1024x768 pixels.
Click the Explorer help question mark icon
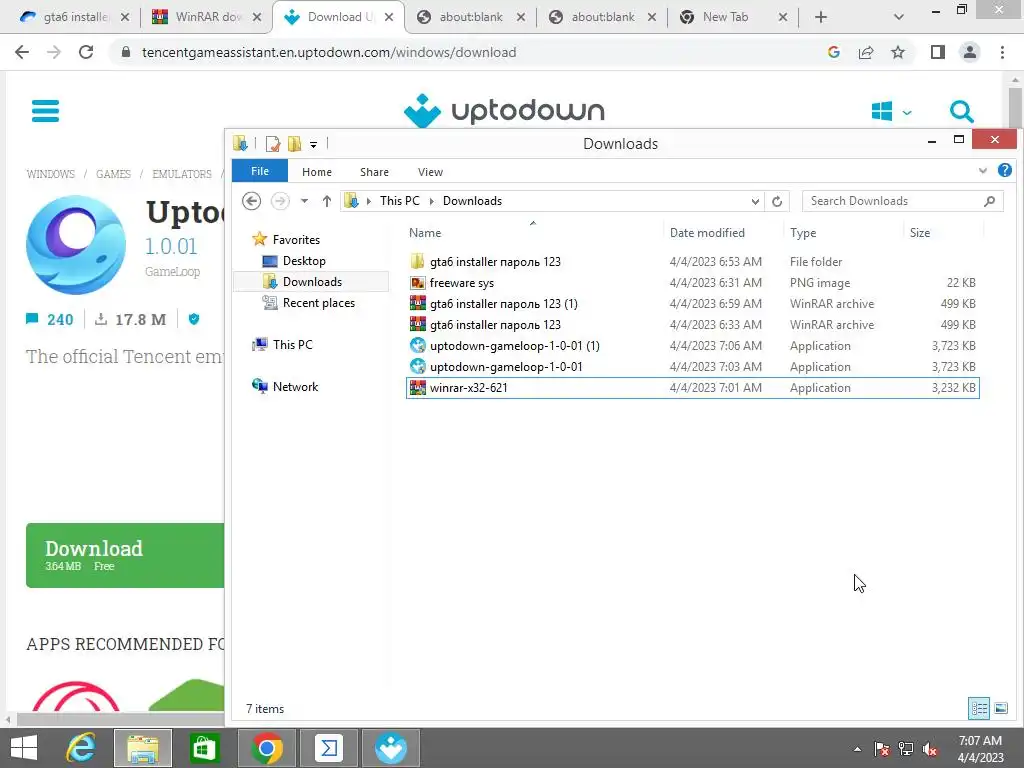tap(1004, 170)
